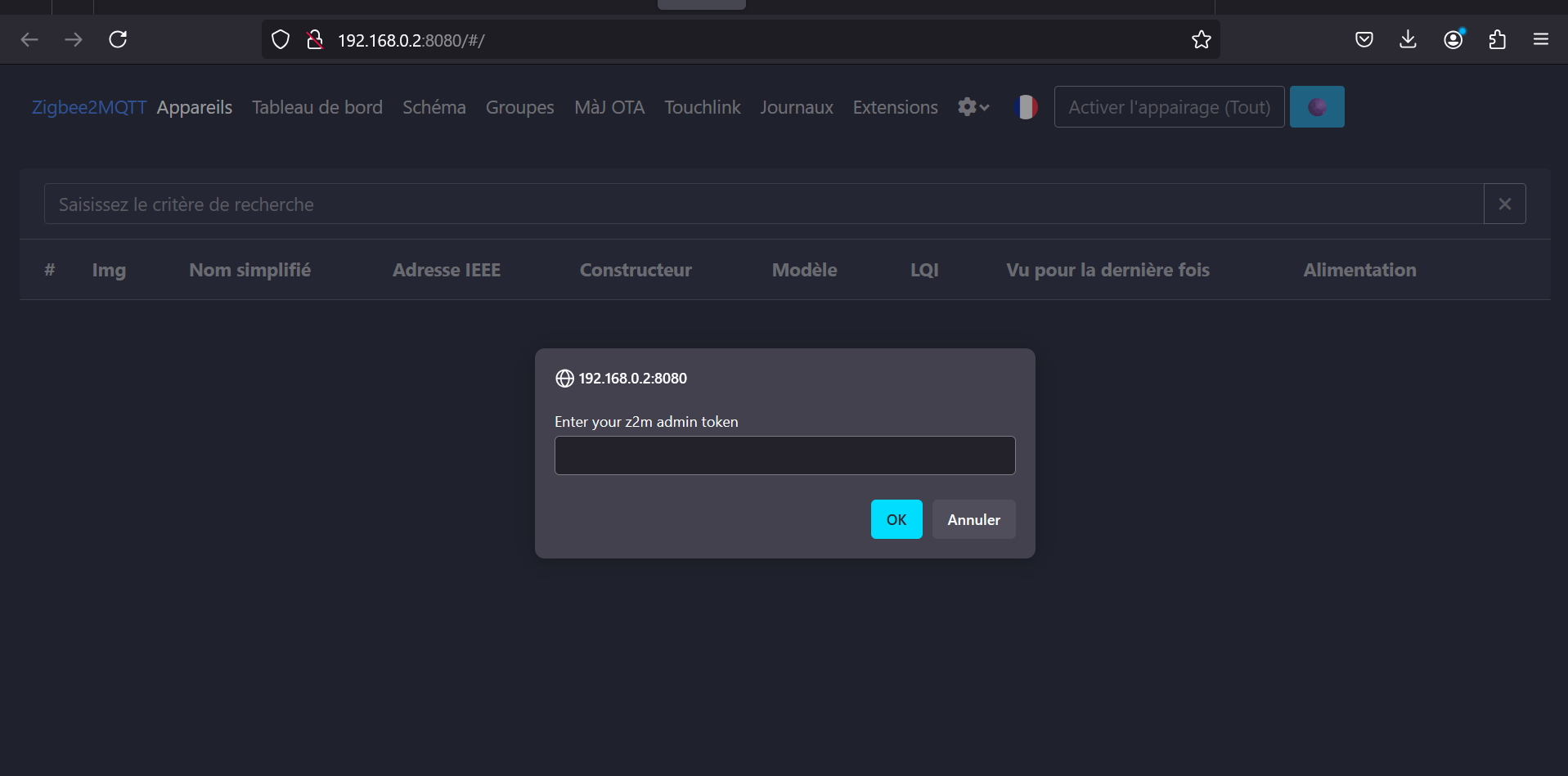
Task: Go to the Tableau de bord tab
Action: pos(317,107)
